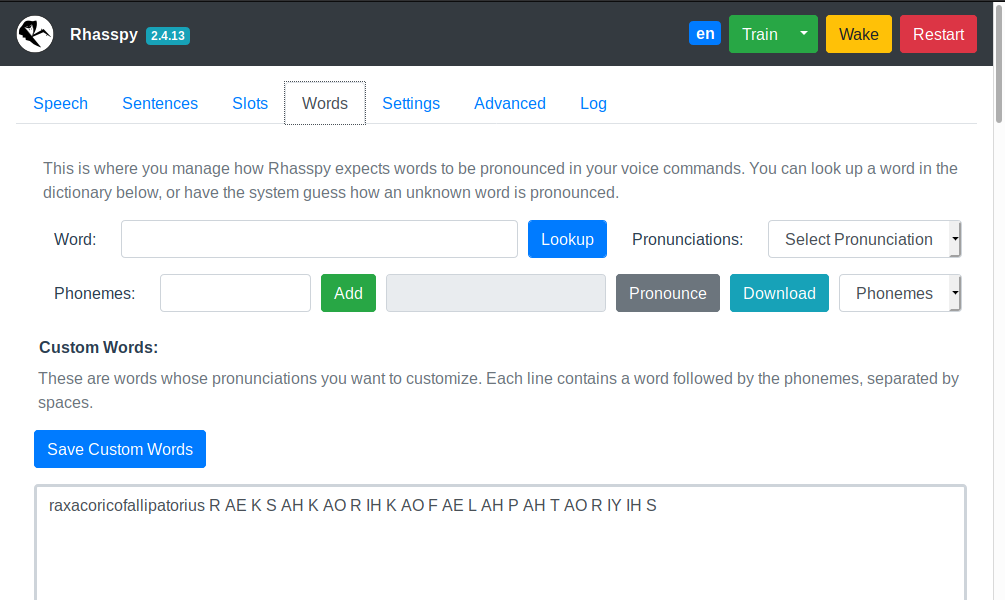Click the Custom Words: heading
1005x600 pixels.
[x=99, y=347]
